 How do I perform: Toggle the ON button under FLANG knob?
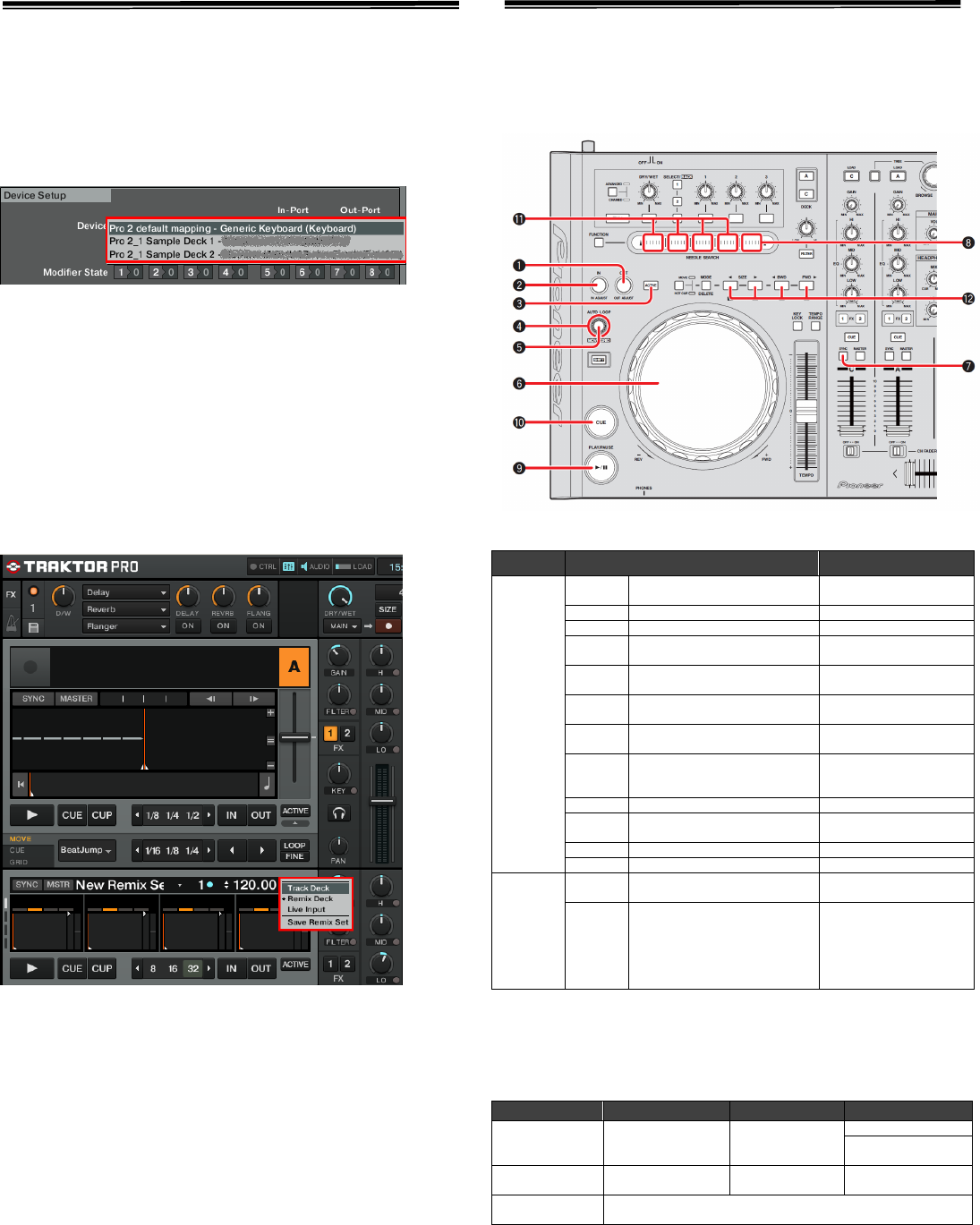[x=259, y=626]
